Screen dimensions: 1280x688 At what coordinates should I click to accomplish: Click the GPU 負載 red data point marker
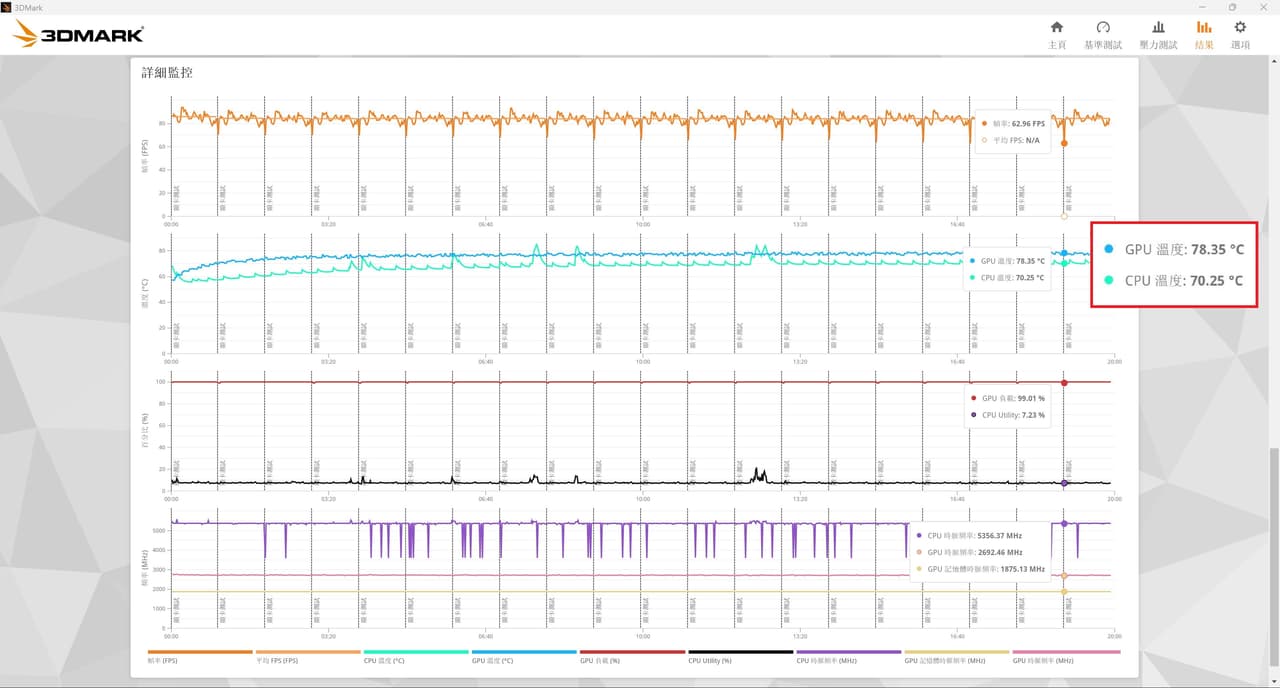tap(1064, 382)
